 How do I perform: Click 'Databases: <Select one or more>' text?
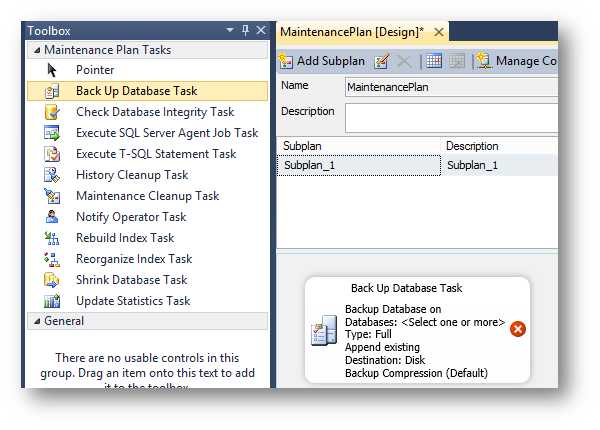(425, 322)
